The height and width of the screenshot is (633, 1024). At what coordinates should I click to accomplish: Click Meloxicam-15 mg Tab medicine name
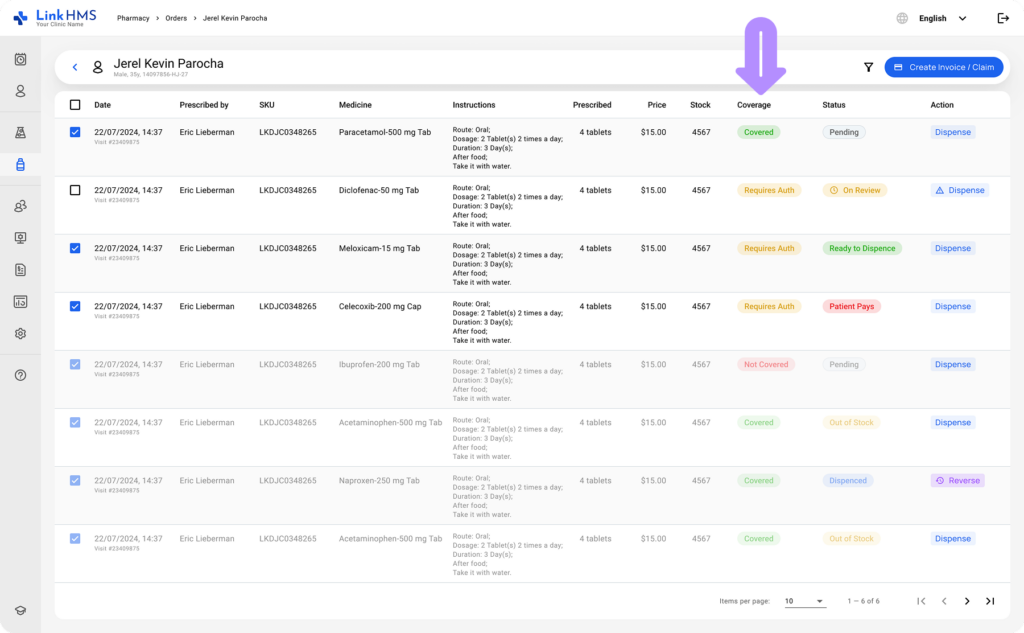point(379,248)
